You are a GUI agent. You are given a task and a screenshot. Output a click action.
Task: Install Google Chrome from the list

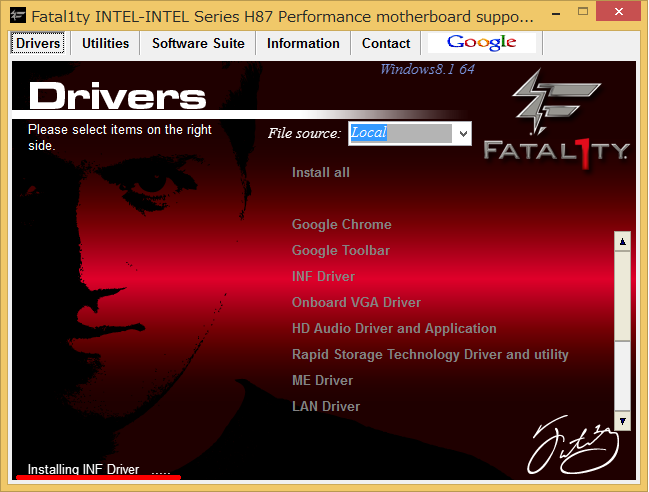[342, 224]
